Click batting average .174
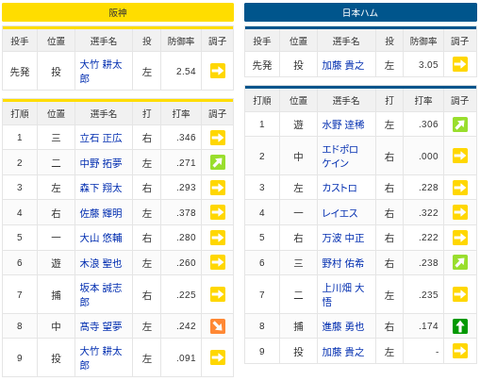 click(x=428, y=326)
